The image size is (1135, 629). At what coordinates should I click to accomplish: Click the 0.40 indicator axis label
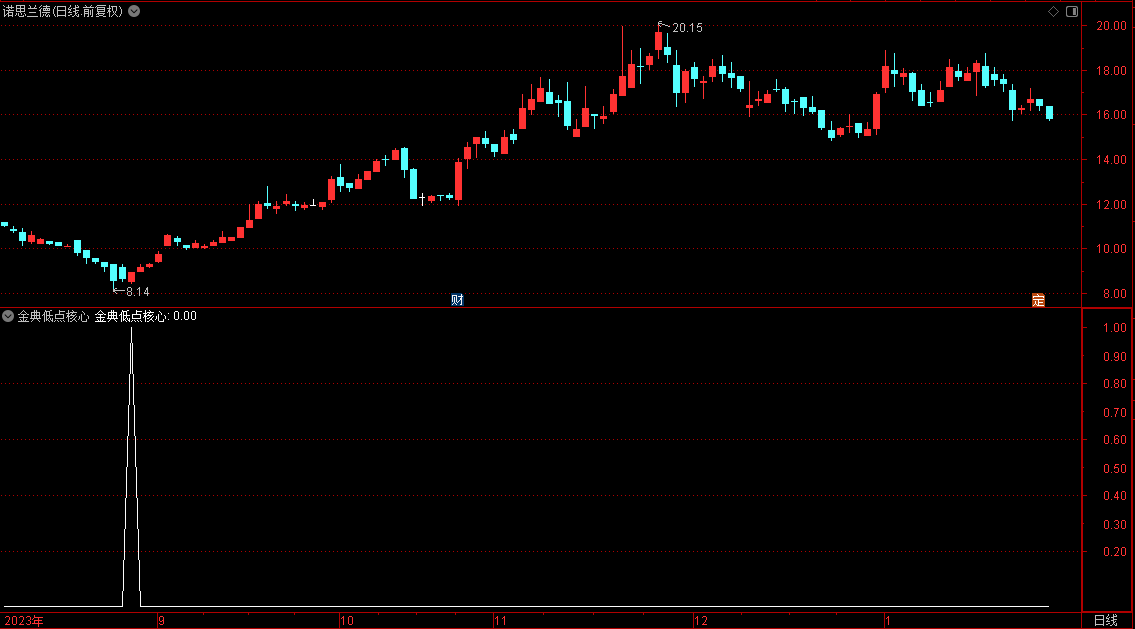pyautogui.click(x=1115, y=496)
